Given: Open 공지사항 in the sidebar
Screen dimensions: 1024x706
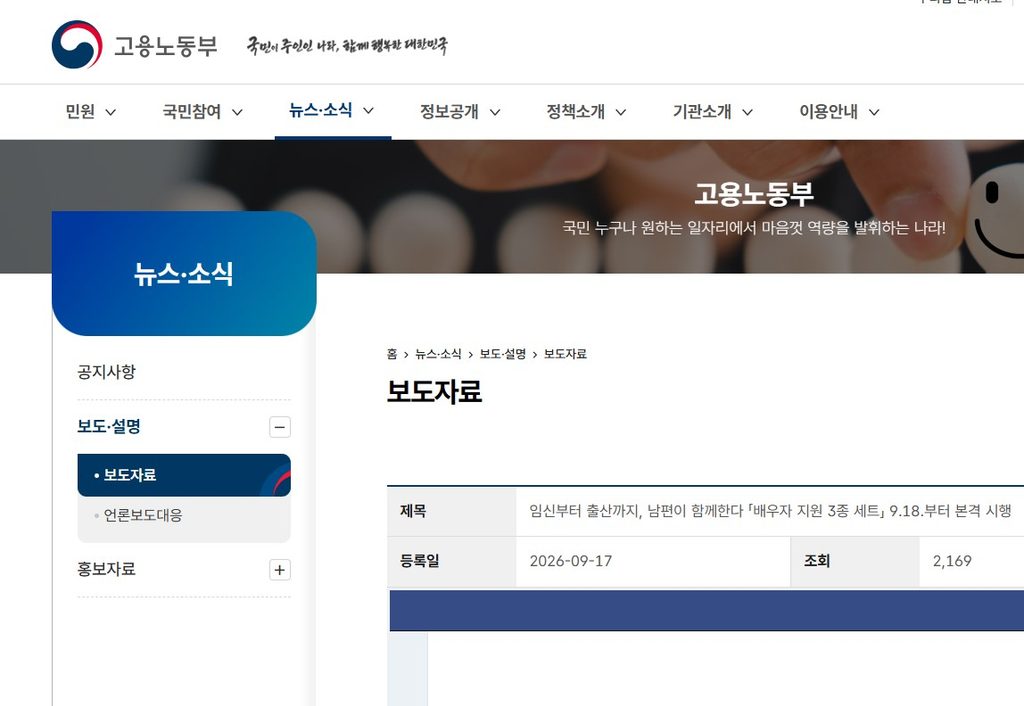Looking at the screenshot, I should 106,372.
